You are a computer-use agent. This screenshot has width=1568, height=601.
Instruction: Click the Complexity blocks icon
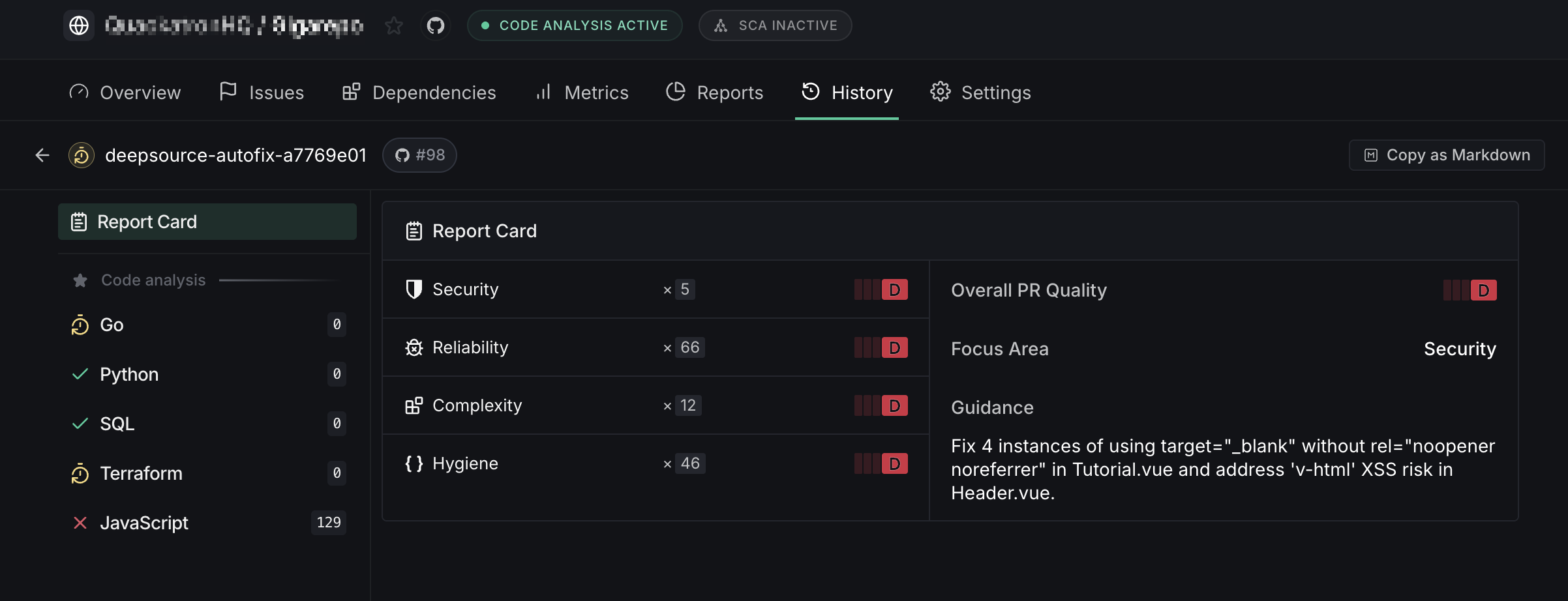point(414,405)
